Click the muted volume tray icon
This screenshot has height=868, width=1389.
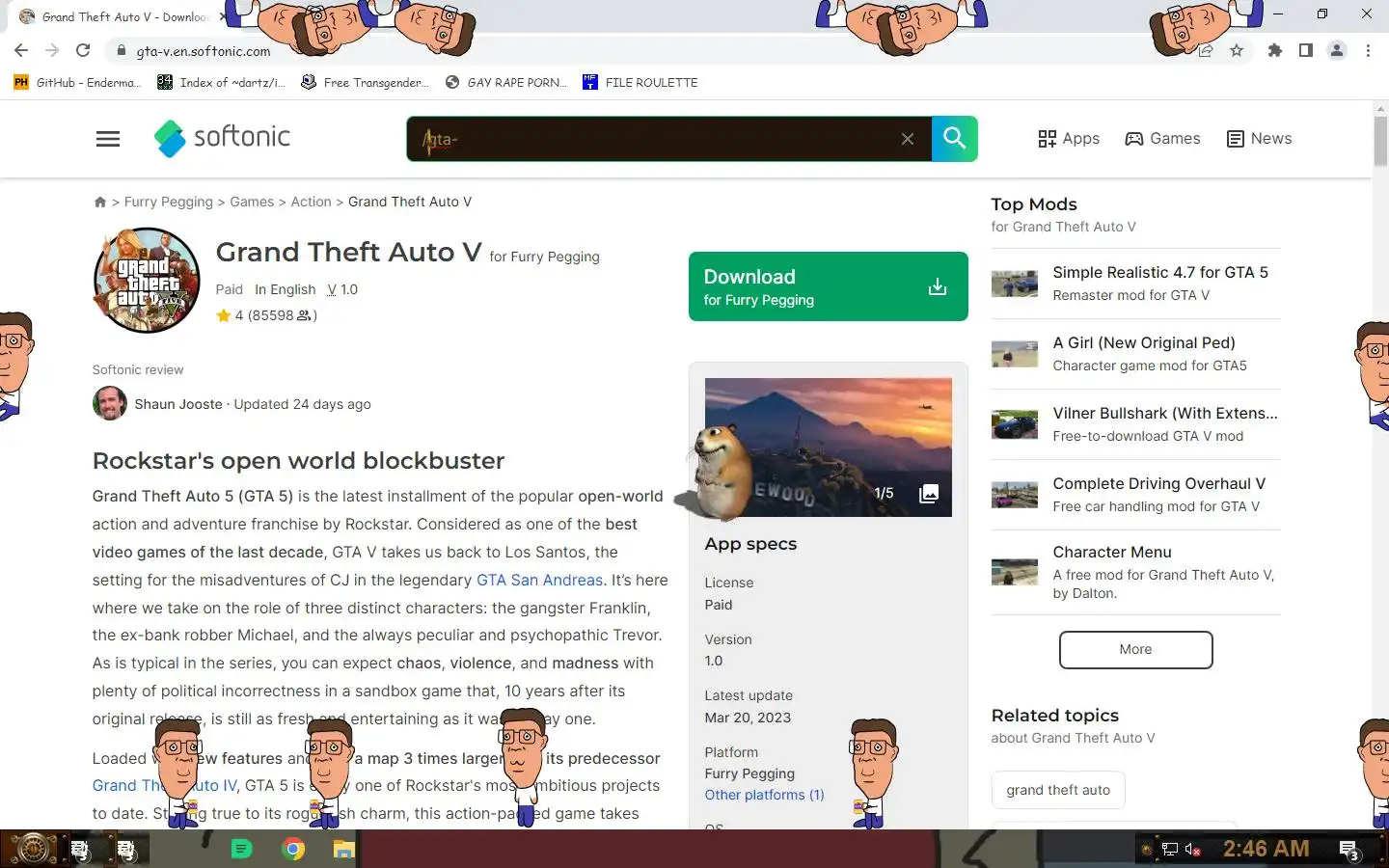click(x=1193, y=850)
